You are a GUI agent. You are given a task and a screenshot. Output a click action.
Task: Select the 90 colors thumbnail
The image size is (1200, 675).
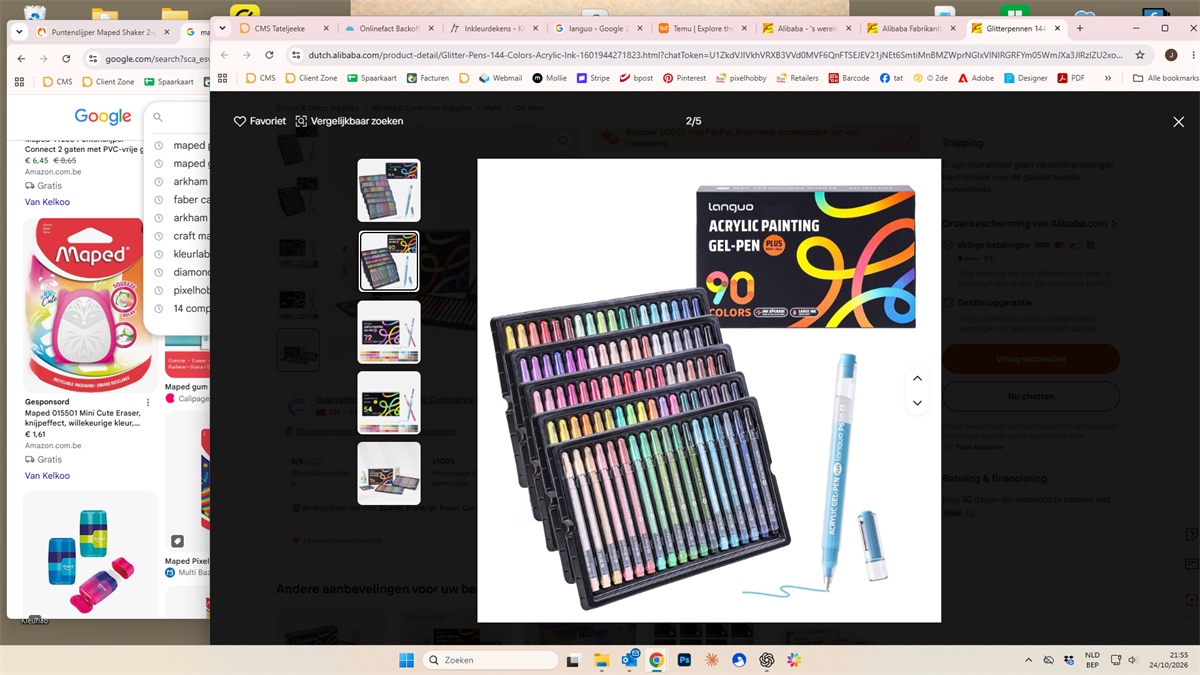[x=389, y=261]
